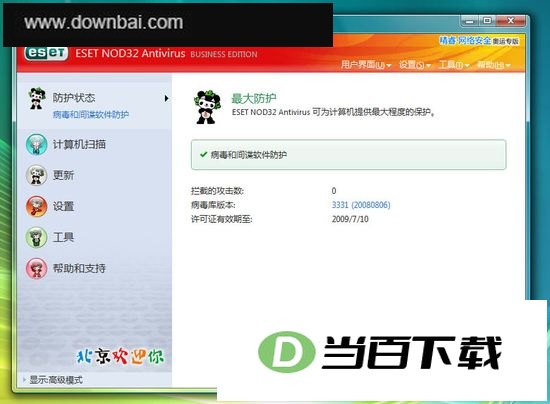The width and height of the screenshot is (550, 404).
Task: Click the virus database version 3331 (20080806) link
Action: tap(361, 205)
